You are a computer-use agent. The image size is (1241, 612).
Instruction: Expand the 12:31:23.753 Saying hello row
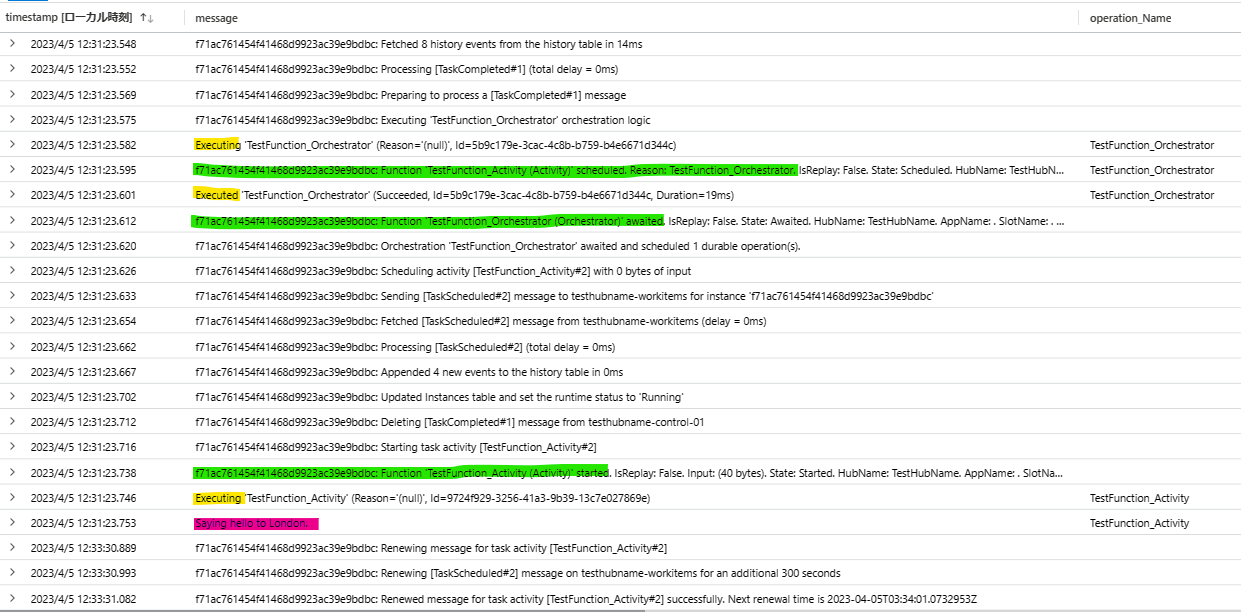tap(12, 523)
